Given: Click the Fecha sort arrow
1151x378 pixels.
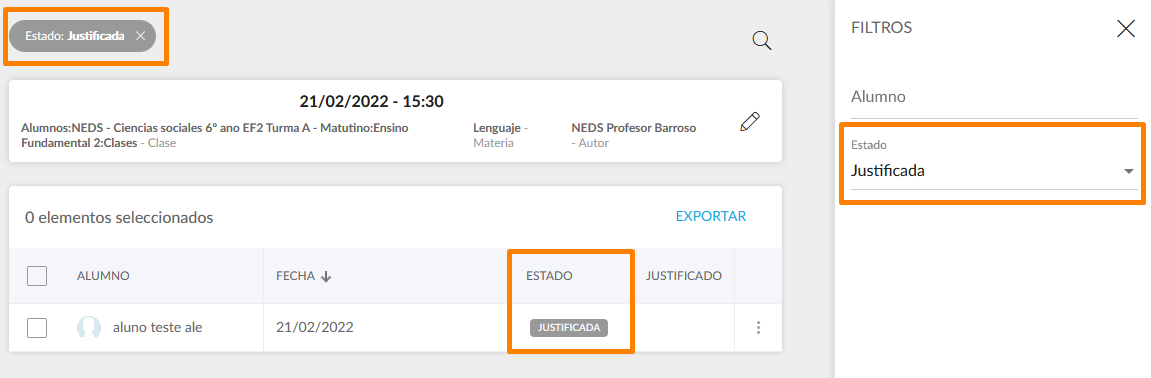Looking at the screenshot, I should (x=327, y=276).
